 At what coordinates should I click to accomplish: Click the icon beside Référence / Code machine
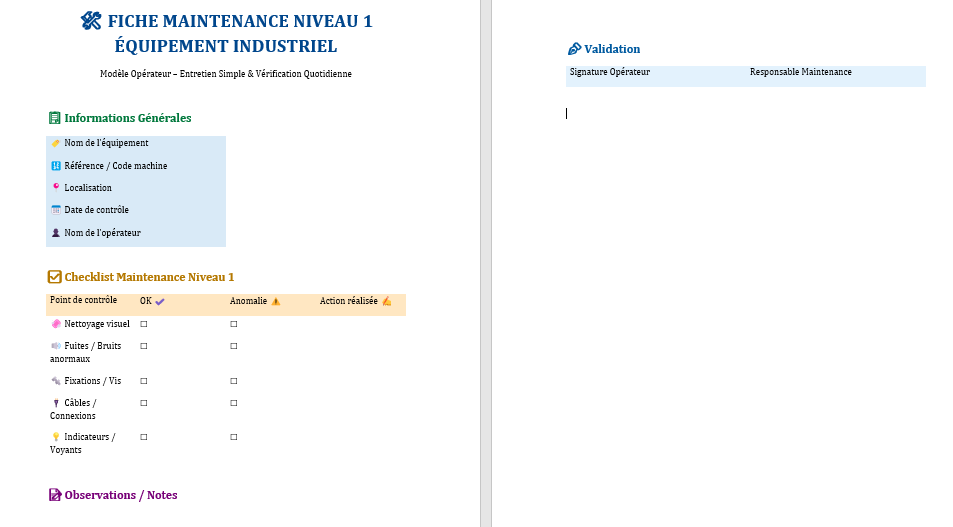click(56, 166)
